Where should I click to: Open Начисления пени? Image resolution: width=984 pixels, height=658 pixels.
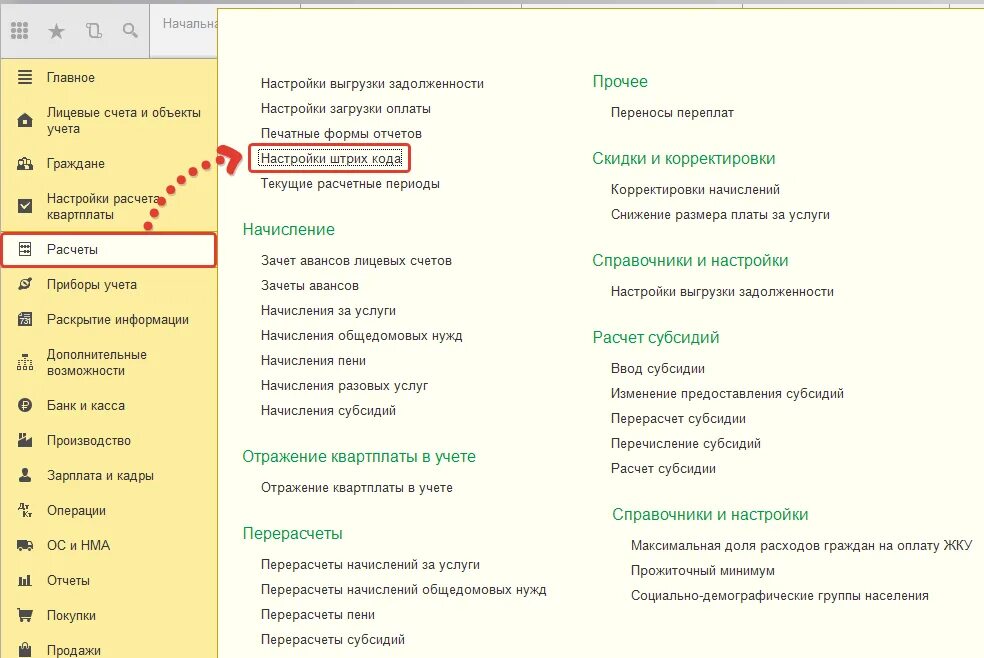pyautogui.click(x=313, y=361)
